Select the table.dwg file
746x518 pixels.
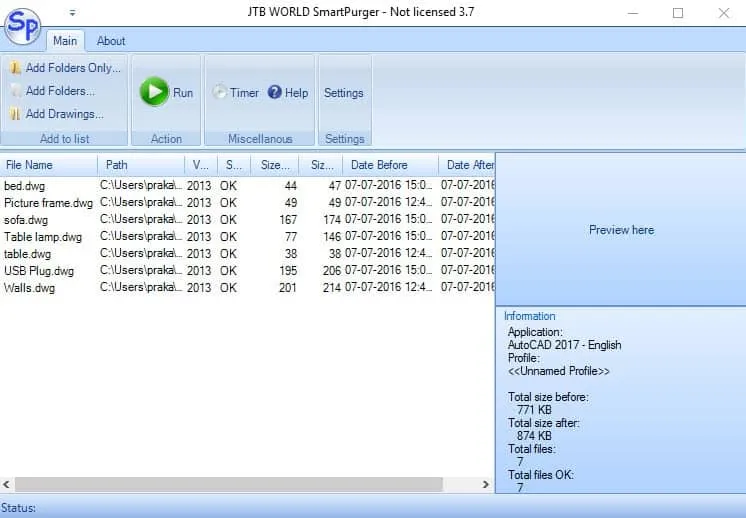(28, 254)
